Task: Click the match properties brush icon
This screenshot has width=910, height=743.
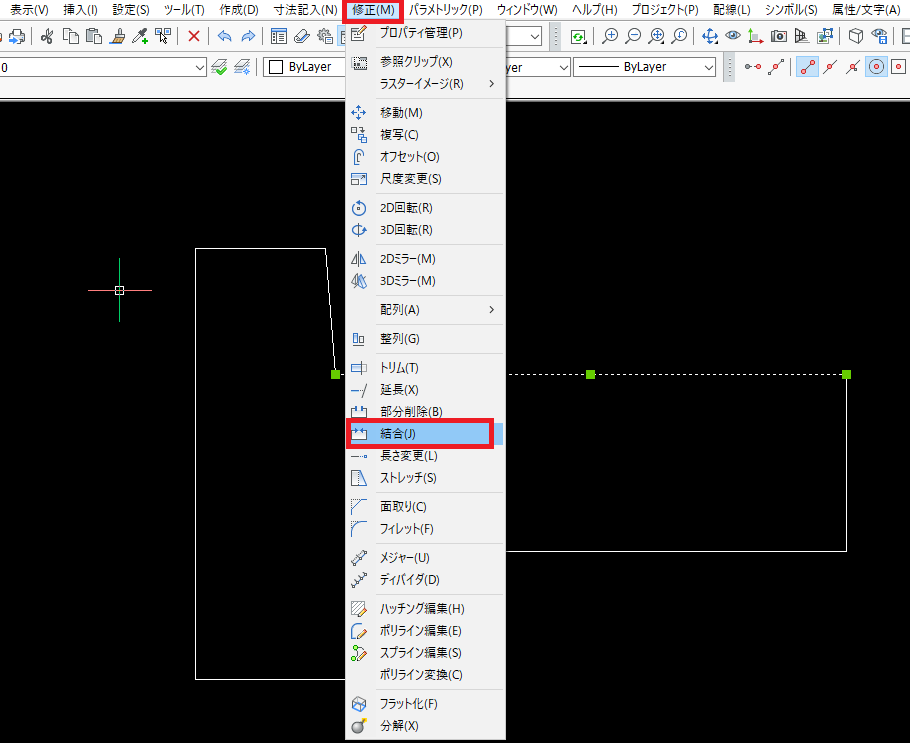Action: tap(117, 37)
